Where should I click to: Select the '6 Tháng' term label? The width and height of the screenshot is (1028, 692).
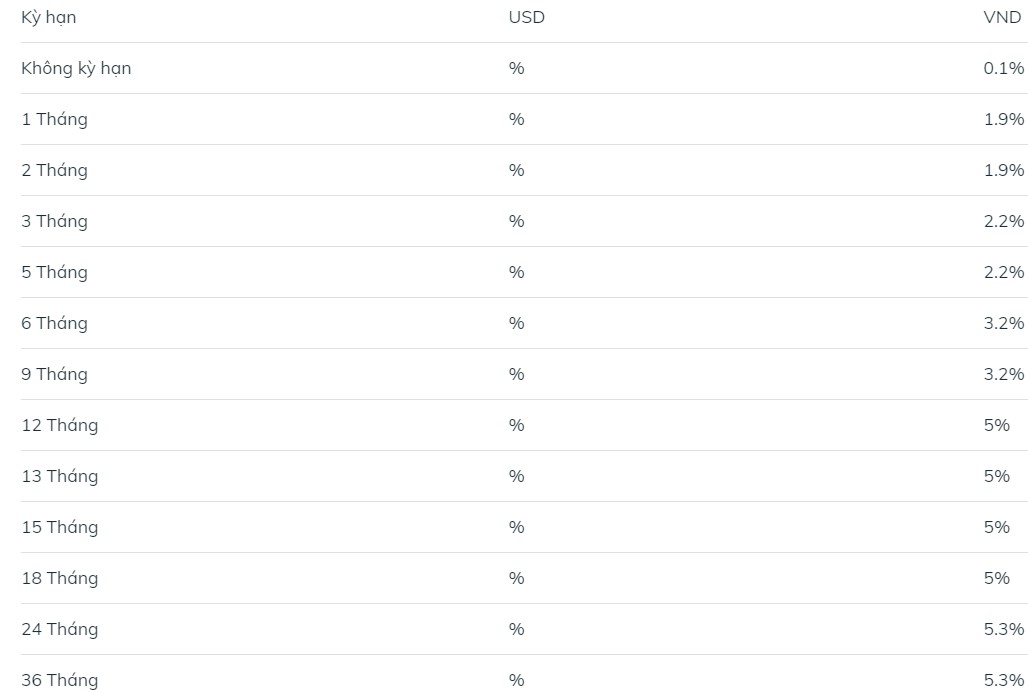pyautogui.click(x=54, y=324)
